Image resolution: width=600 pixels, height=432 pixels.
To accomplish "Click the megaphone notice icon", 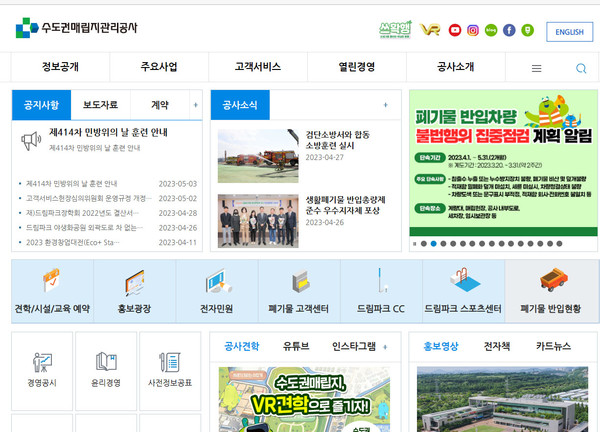I will pos(31,141).
